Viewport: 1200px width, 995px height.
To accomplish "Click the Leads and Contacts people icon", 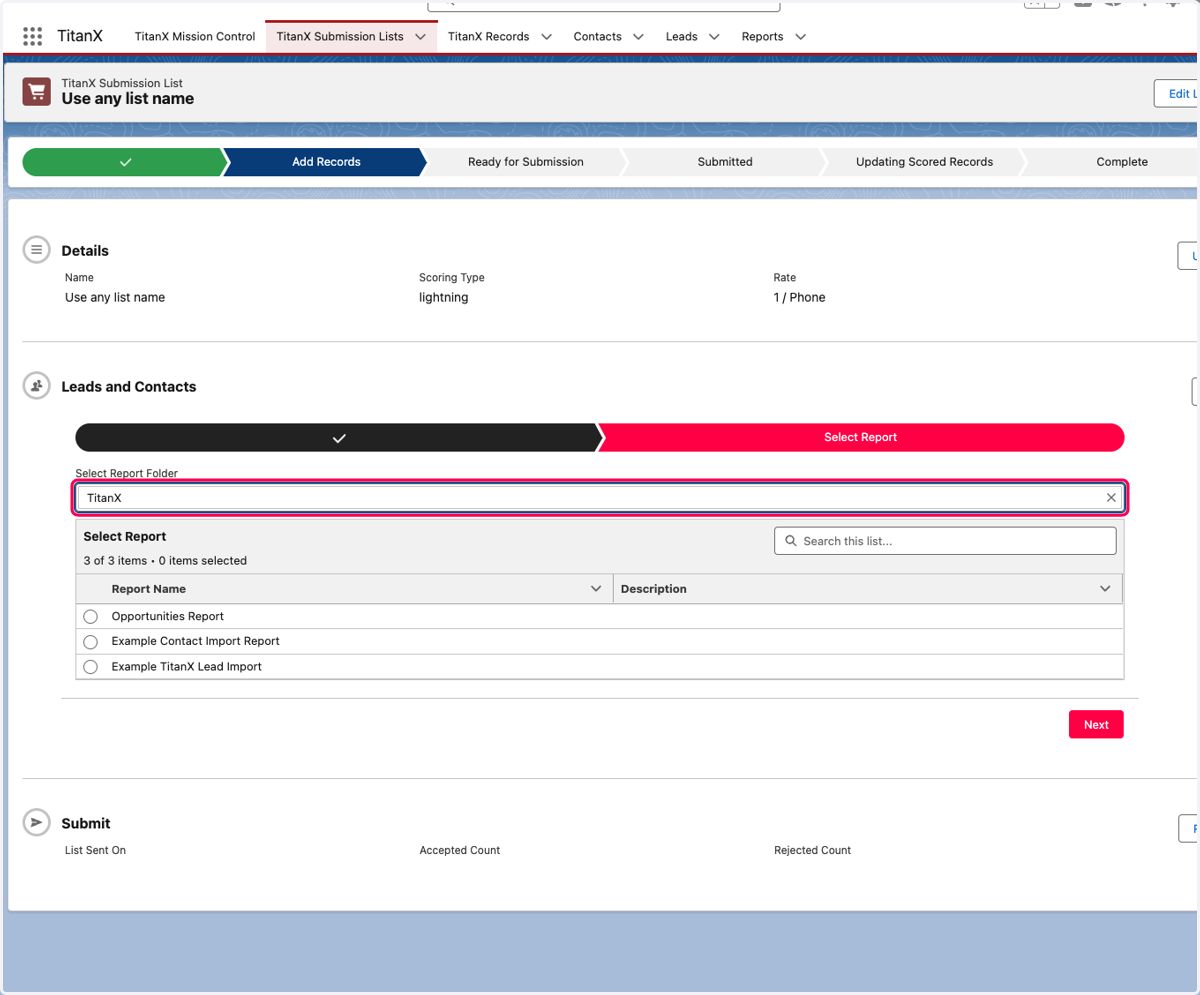I will [x=37, y=386].
